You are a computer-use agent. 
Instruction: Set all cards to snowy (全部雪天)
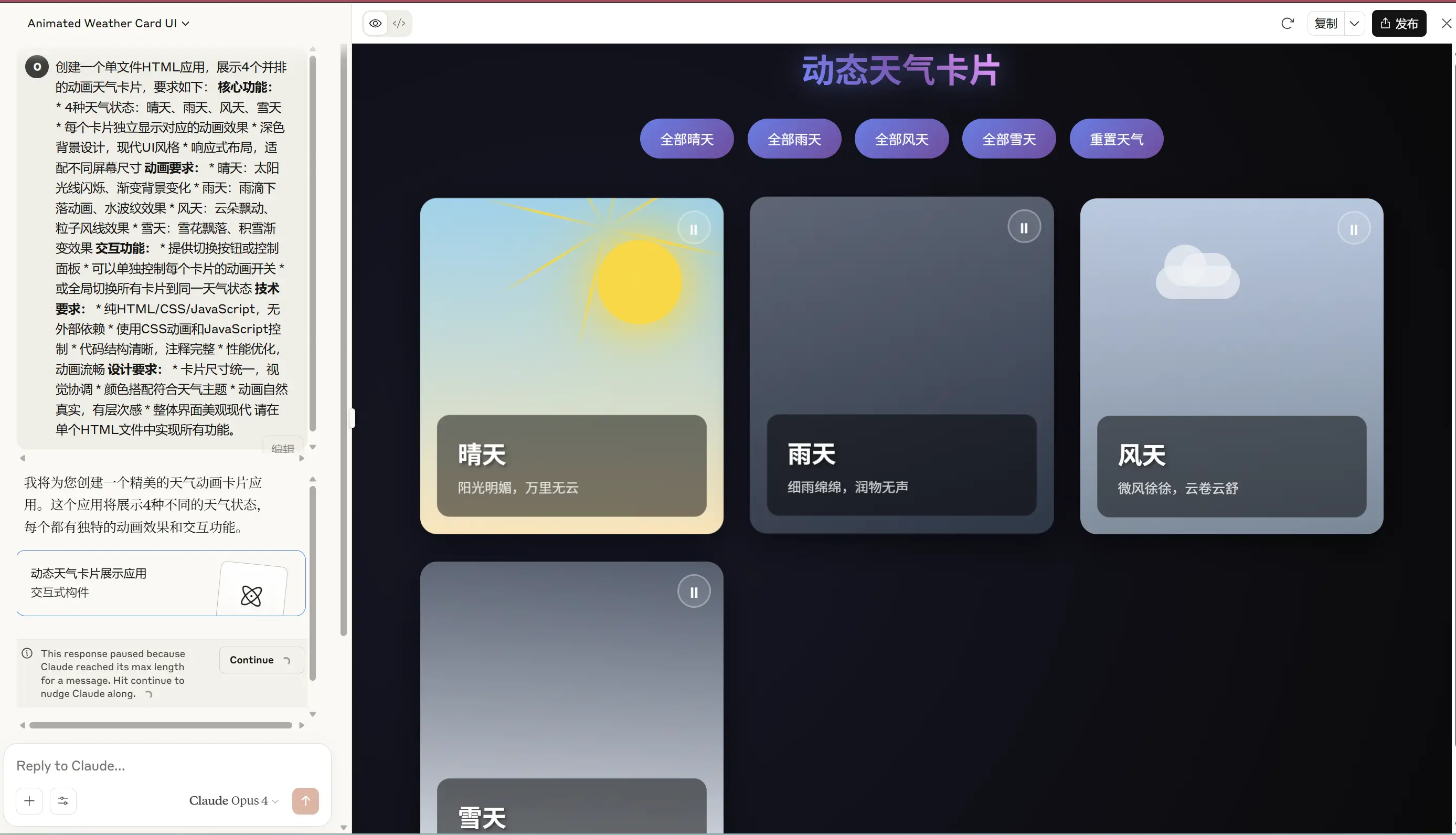pos(1009,139)
